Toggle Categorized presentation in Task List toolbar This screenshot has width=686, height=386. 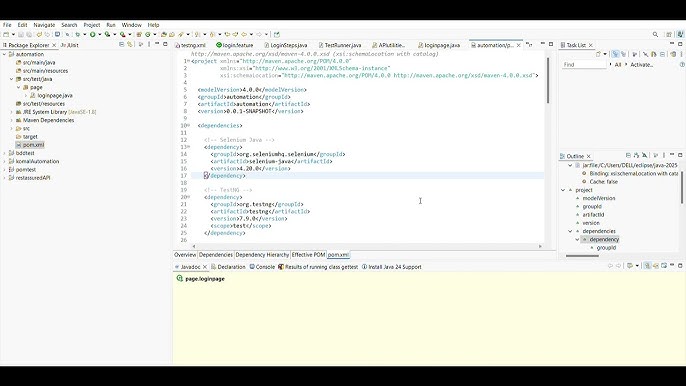pos(615,54)
